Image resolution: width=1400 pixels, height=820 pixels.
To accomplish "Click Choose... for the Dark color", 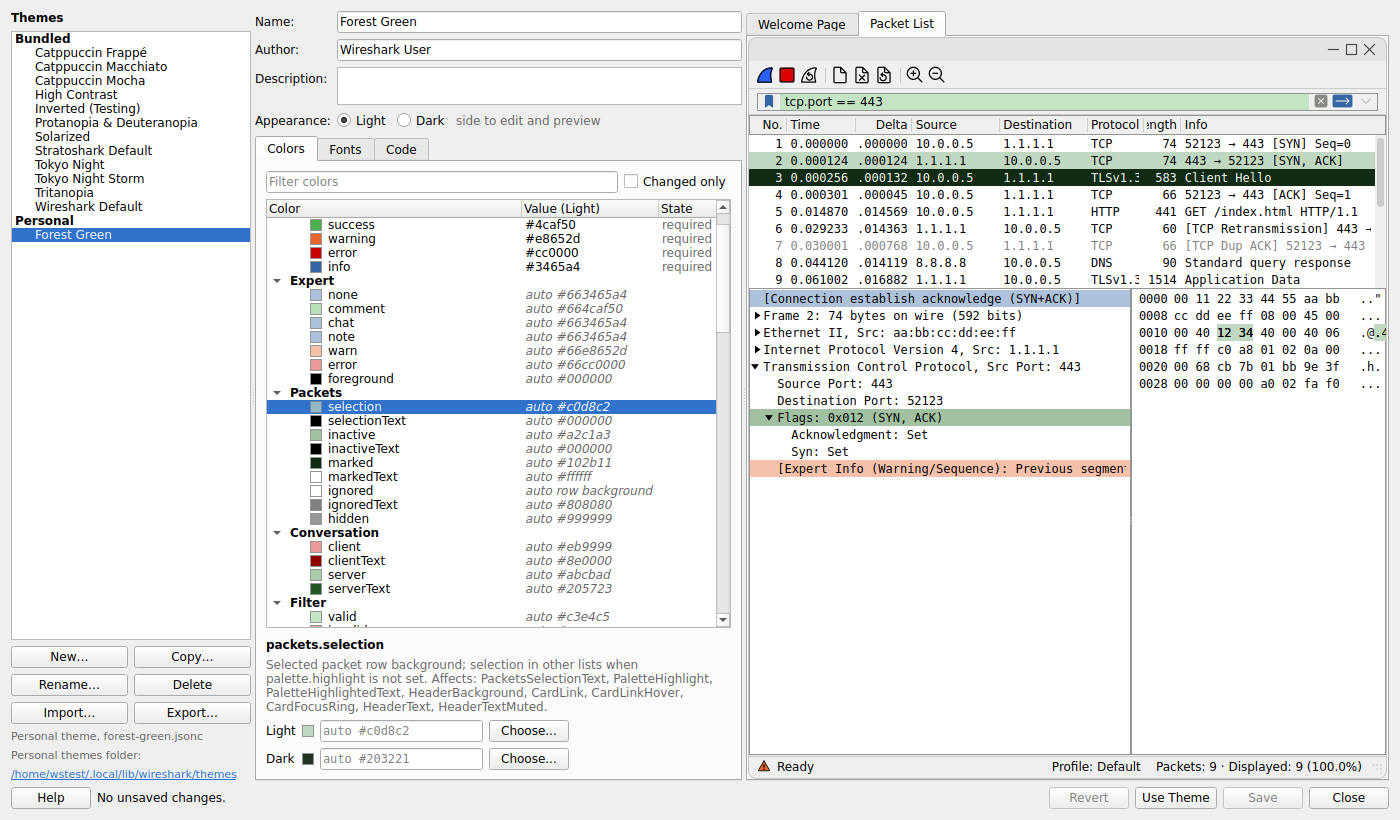I will click(529, 759).
